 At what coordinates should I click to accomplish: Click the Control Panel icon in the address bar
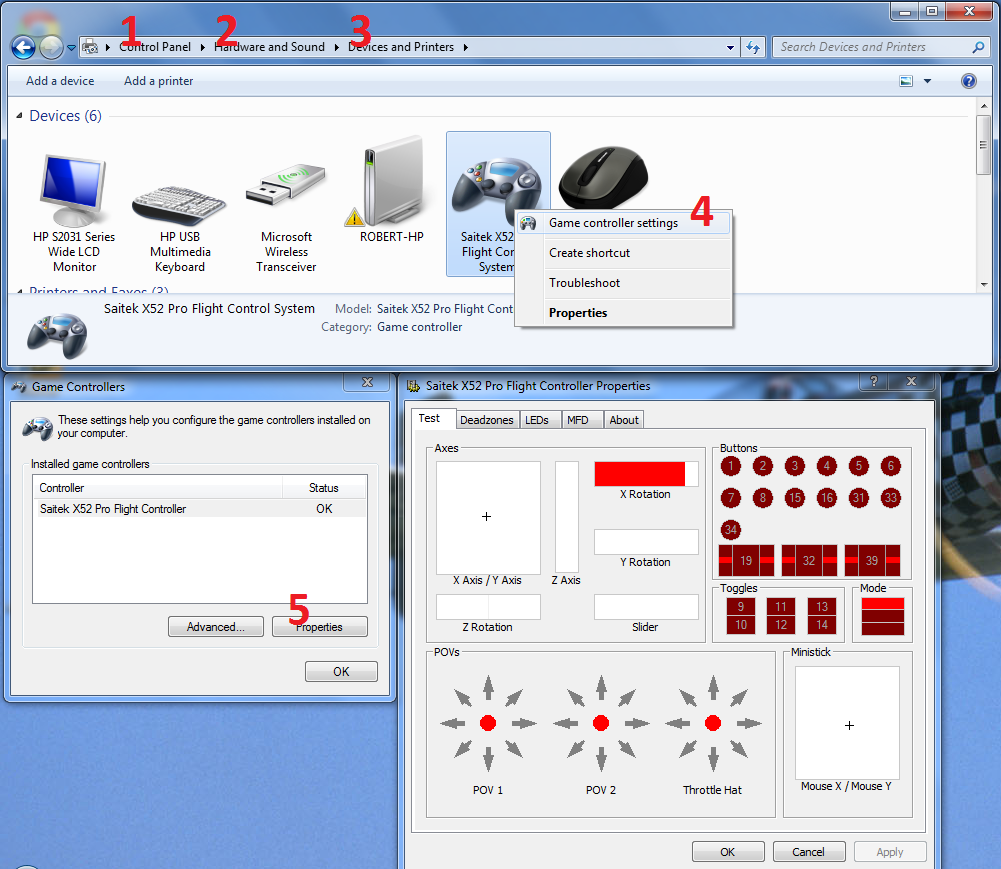point(90,47)
